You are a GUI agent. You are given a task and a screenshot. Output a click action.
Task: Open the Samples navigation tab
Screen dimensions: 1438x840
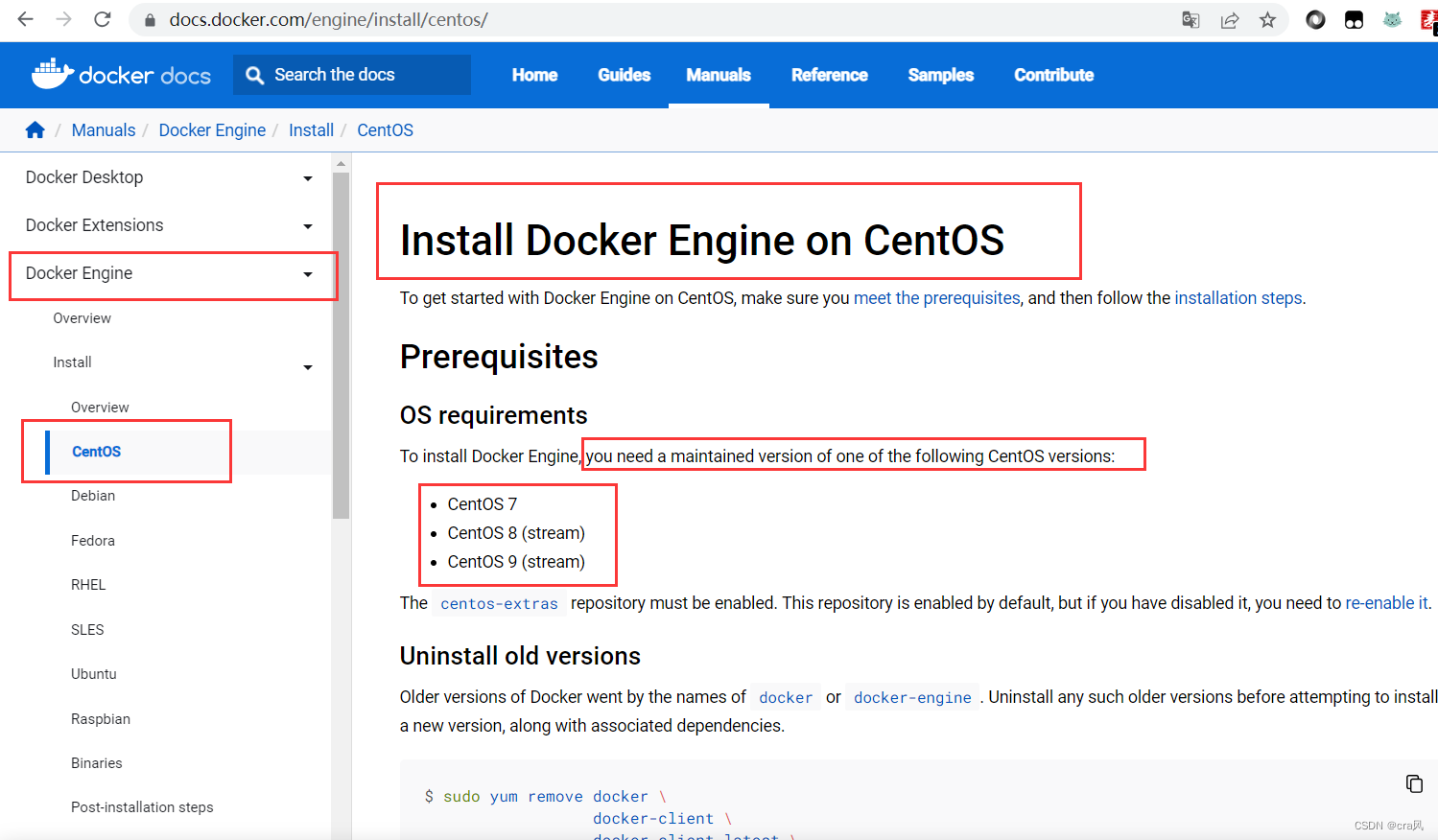[x=940, y=75]
